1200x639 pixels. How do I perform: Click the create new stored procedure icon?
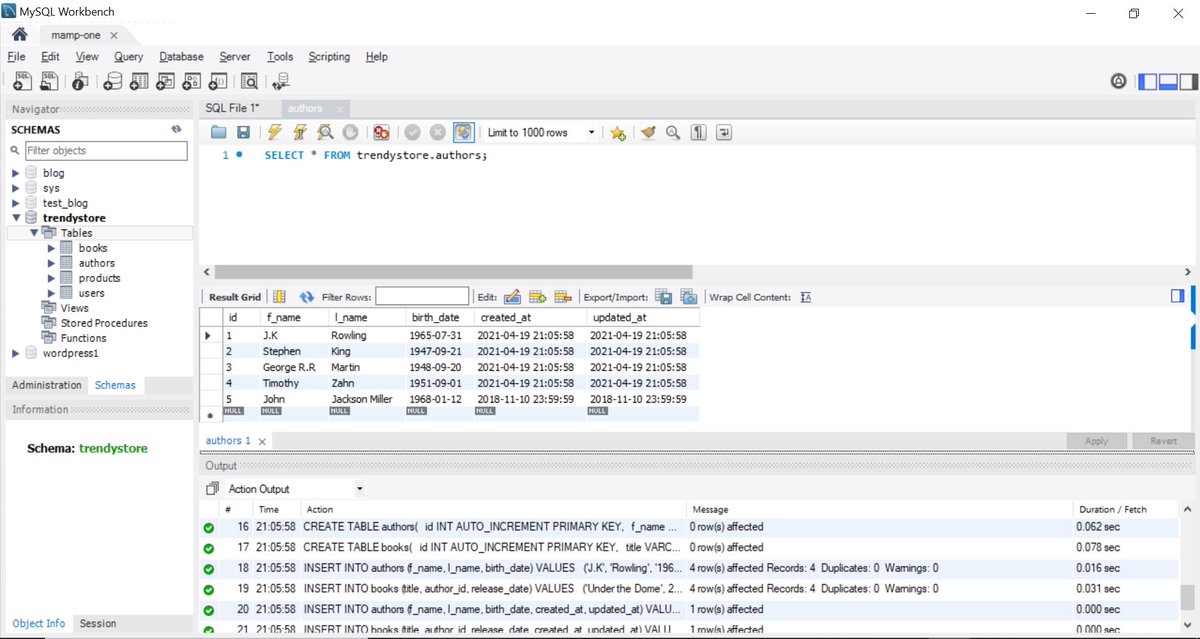(x=192, y=82)
